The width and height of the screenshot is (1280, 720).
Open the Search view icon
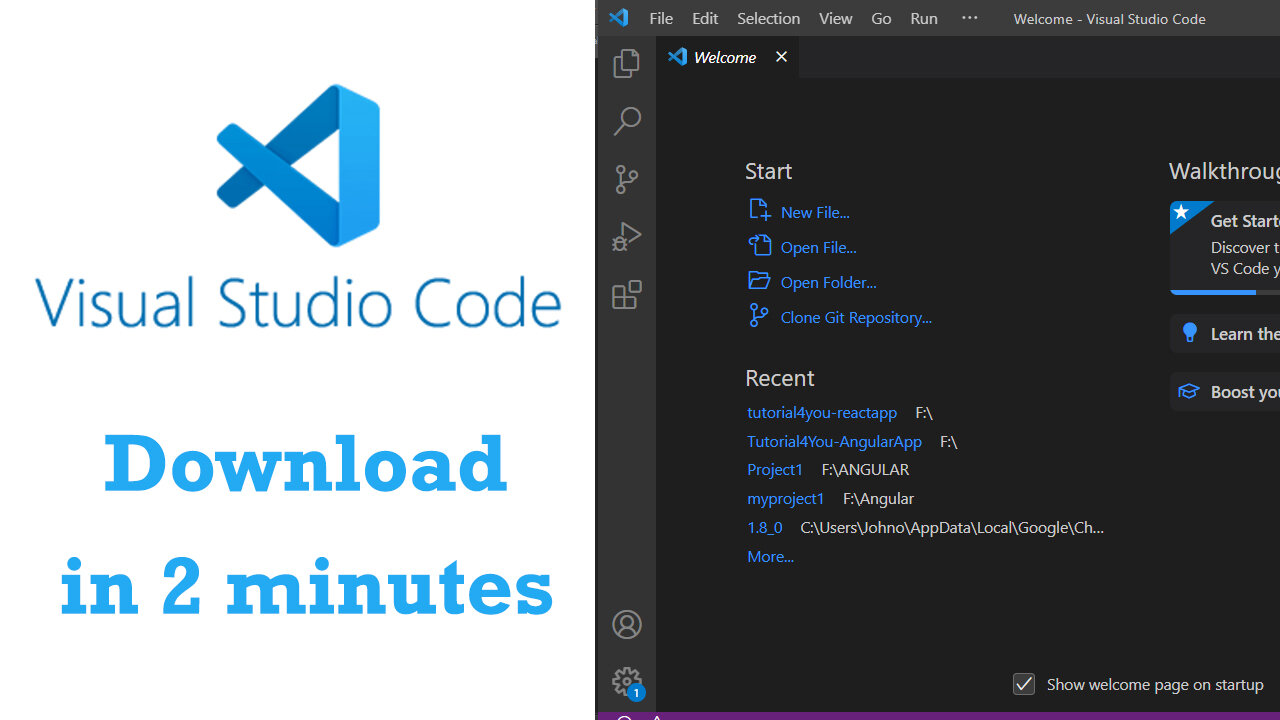(x=627, y=121)
